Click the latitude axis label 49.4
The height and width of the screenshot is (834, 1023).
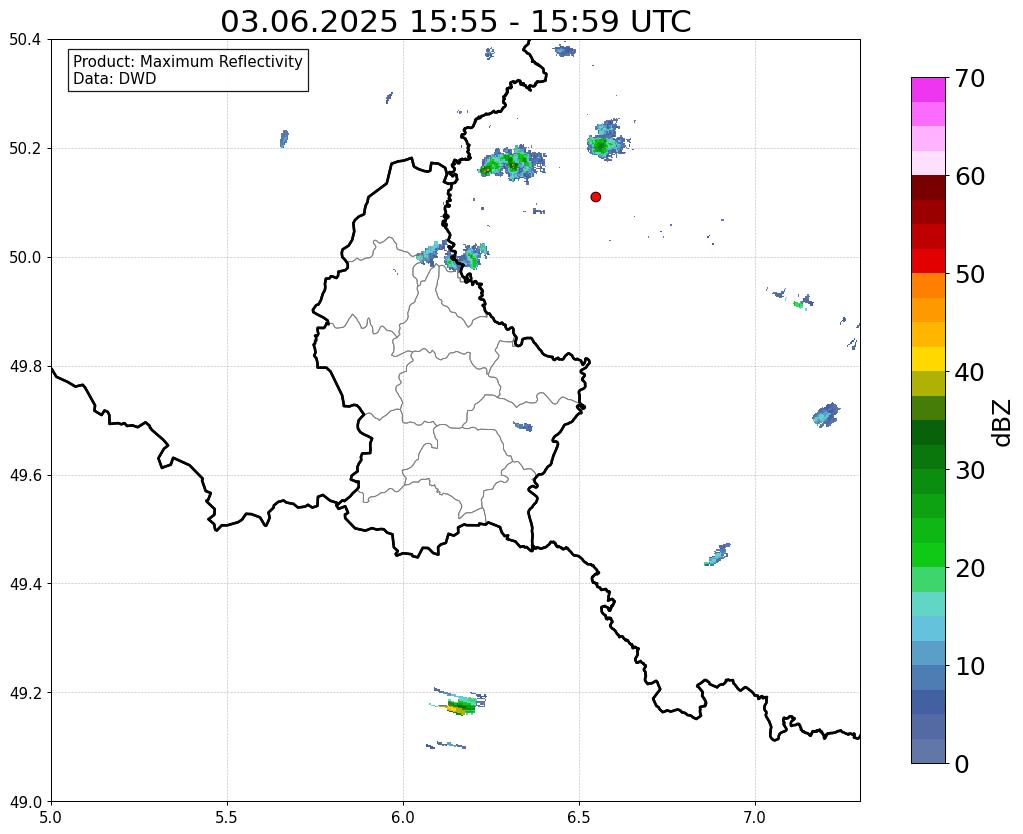(x=25, y=584)
